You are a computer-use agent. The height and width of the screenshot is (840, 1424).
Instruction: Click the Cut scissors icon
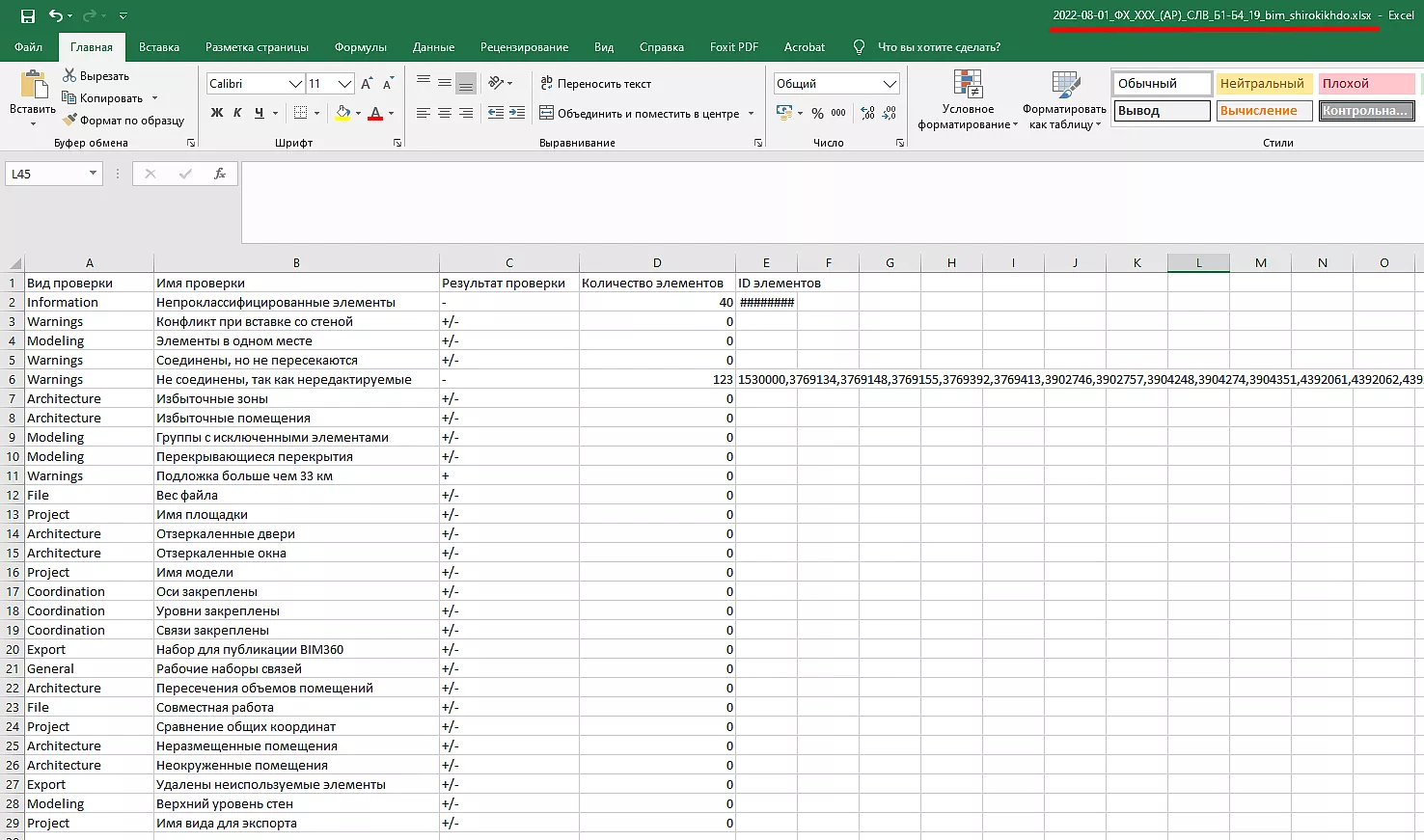(x=69, y=75)
